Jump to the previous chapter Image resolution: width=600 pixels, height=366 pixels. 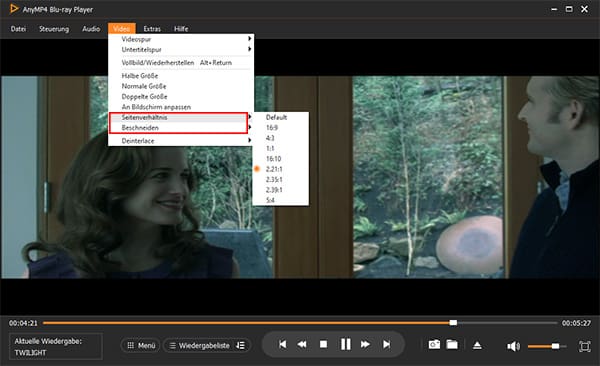click(x=282, y=345)
